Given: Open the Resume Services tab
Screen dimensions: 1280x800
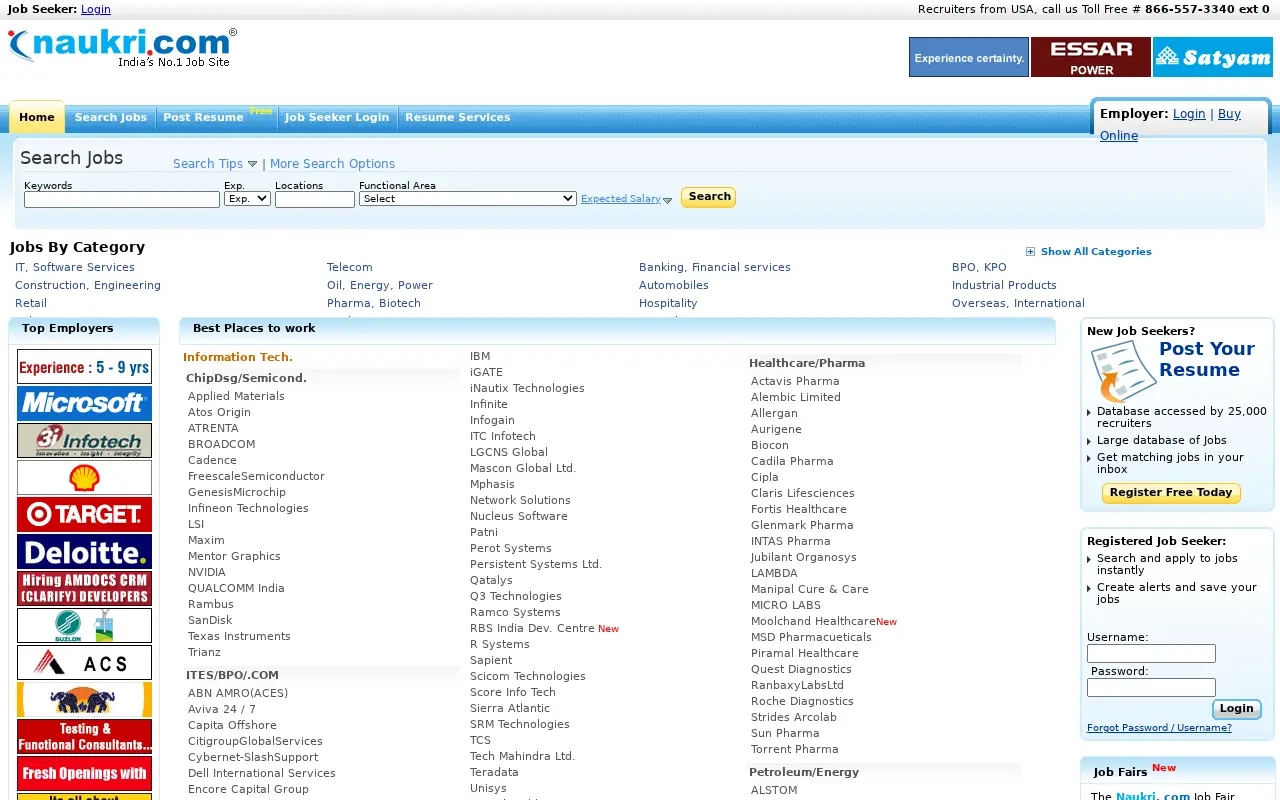Looking at the screenshot, I should click(458, 117).
